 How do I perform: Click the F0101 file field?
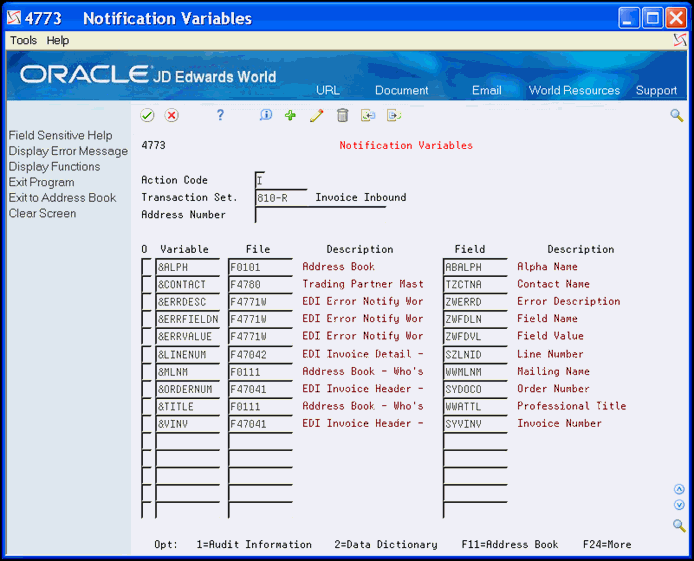[x=260, y=267]
